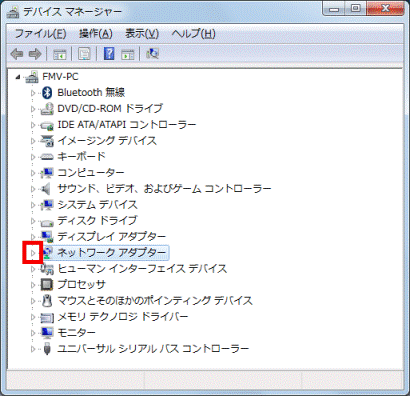The height and width of the screenshot is (396, 410).
Task: Open the ヘルプ(H) menu
Action: [x=193, y=34]
